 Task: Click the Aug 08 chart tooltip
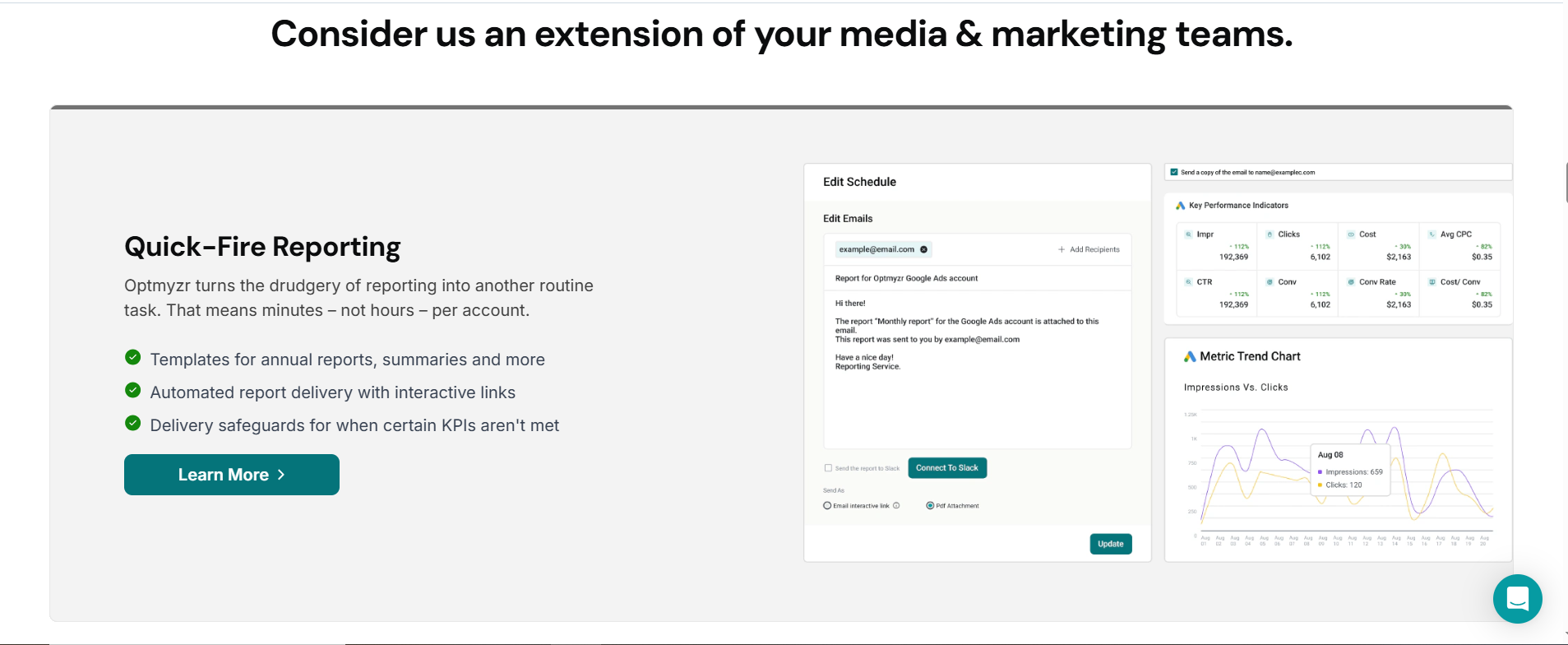(x=1349, y=470)
